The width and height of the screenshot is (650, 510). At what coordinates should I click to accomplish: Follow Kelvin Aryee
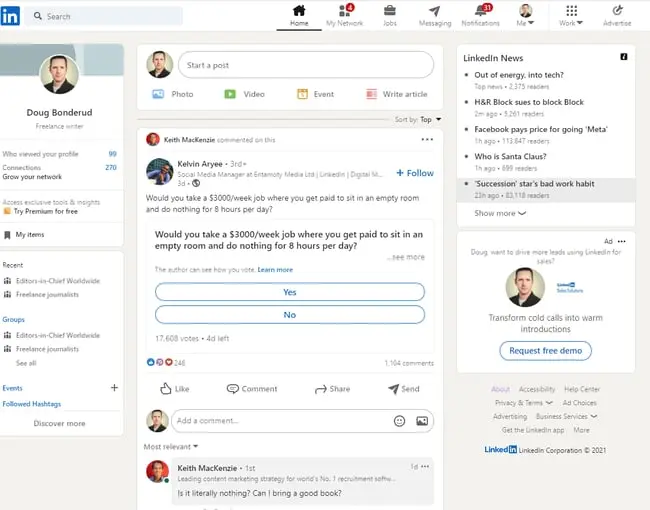coord(415,173)
